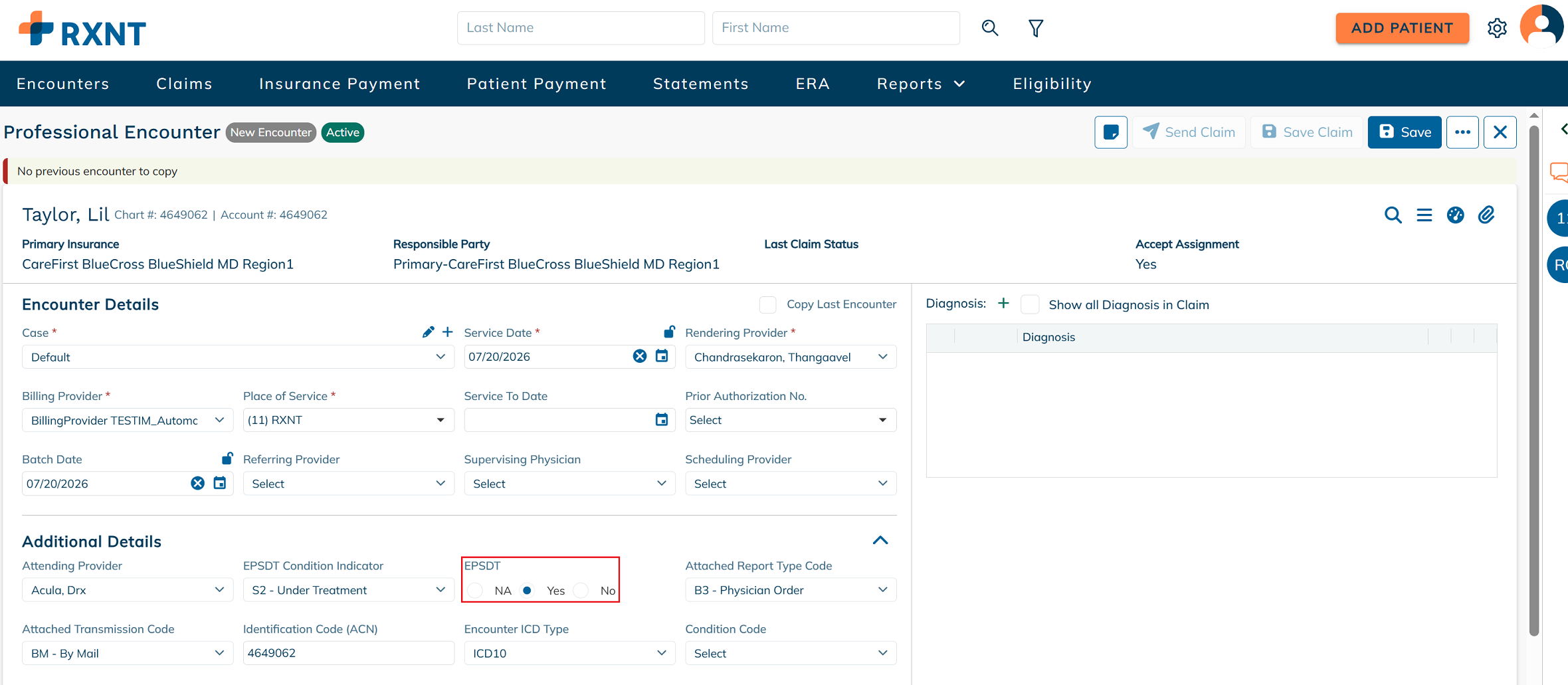Click the patient magnifier search icon
This screenshot has width=1568, height=685.
[1393, 215]
